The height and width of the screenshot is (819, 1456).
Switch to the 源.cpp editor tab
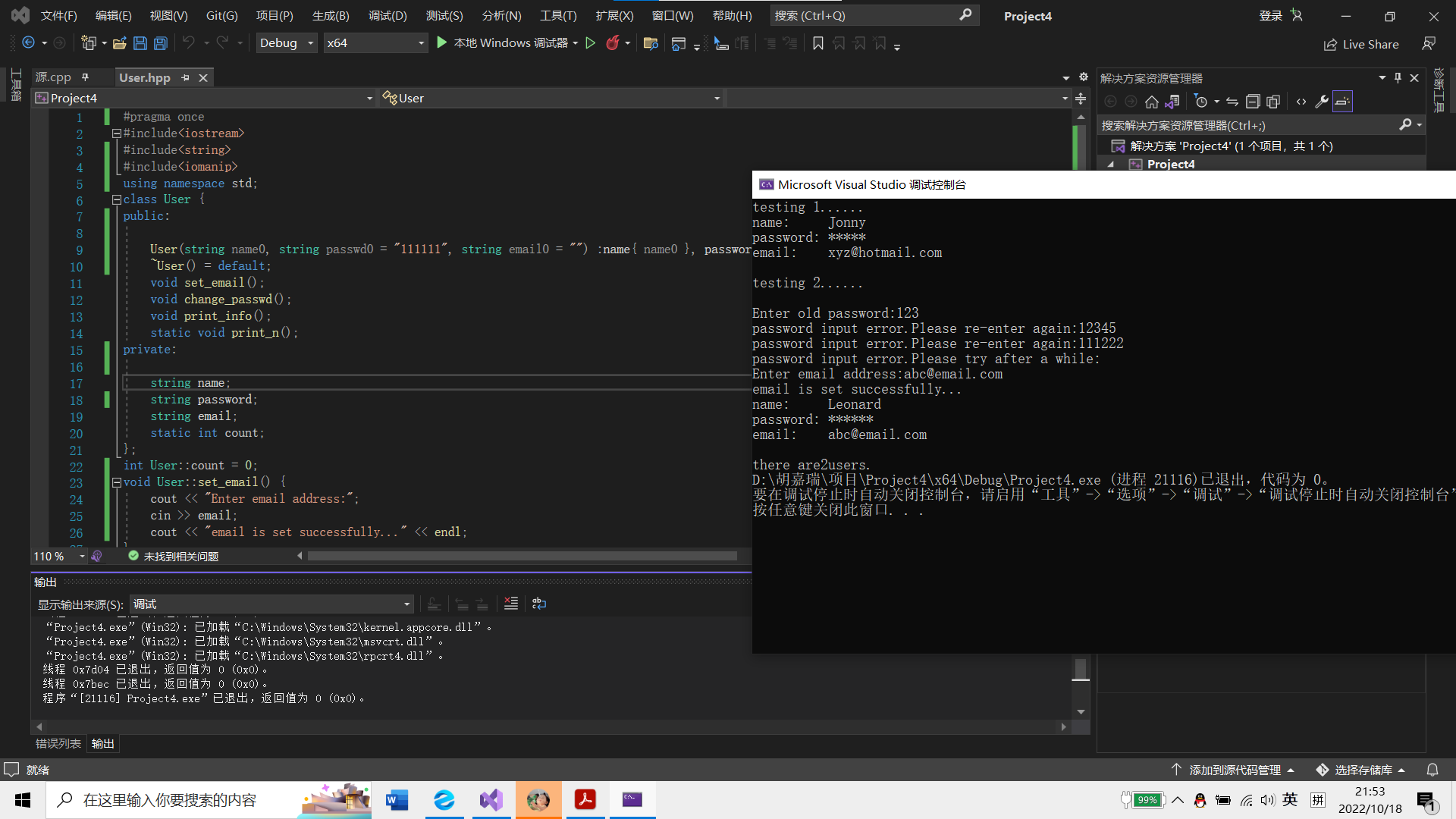point(53,77)
